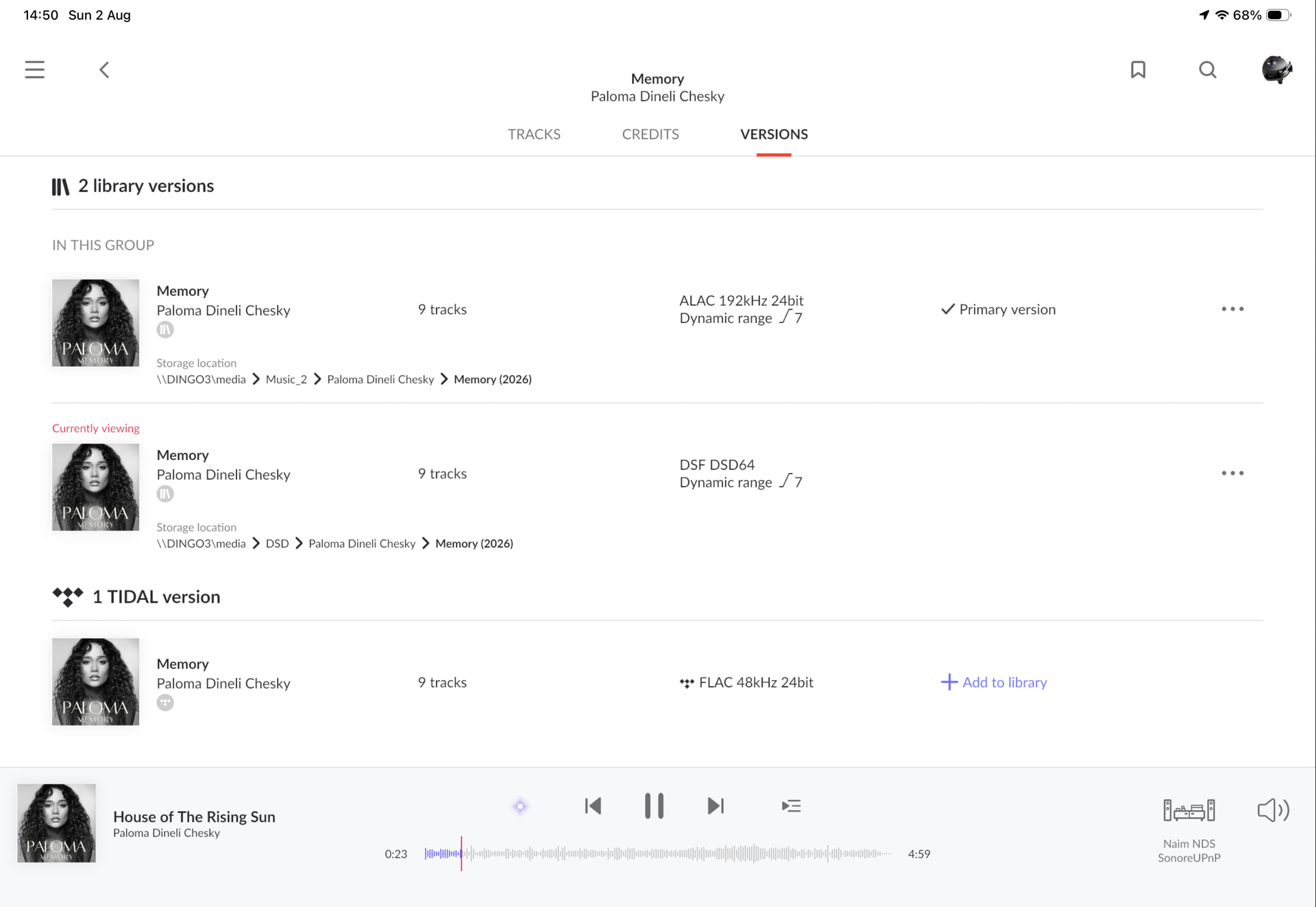Open the volume speaker control
Screen dimensions: 1316x907
[1273, 810]
